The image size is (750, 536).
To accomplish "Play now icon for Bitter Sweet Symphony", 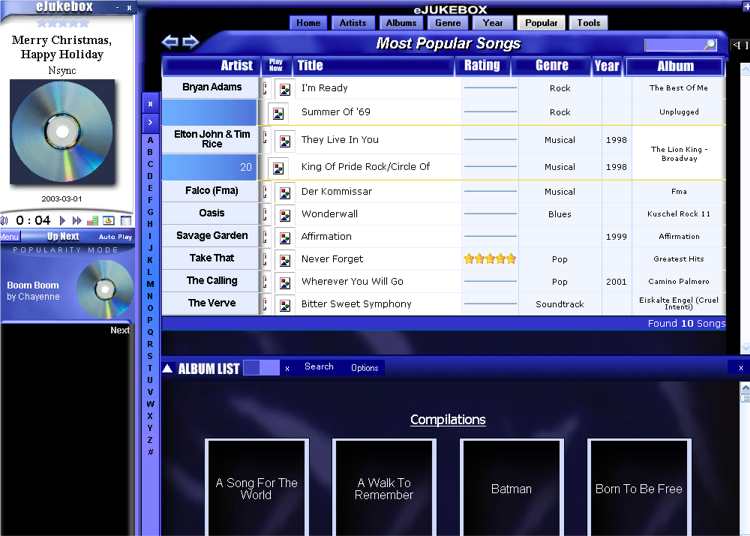I will (x=285, y=305).
